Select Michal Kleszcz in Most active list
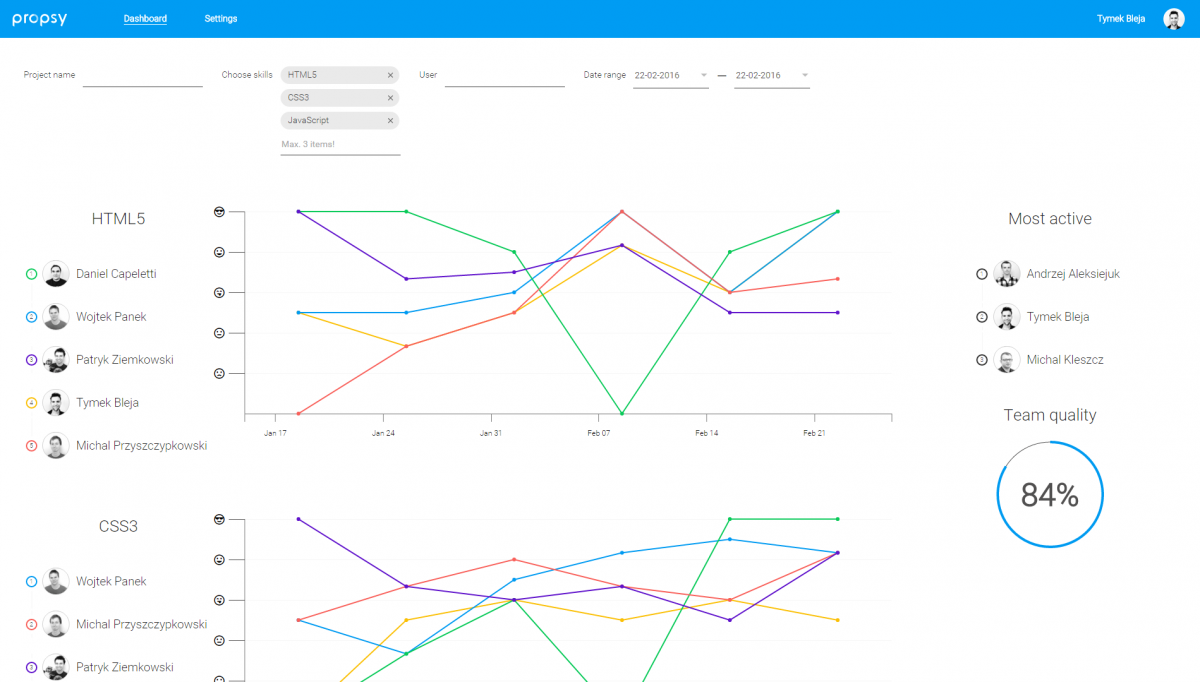This screenshot has height=682, width=1200. (1064, 360)
